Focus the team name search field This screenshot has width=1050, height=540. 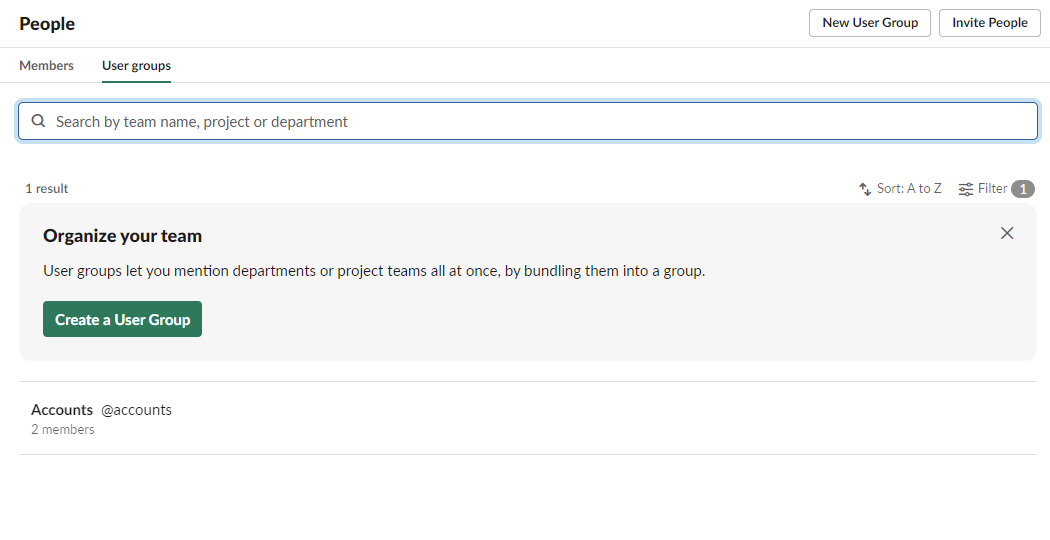[528, 121]
